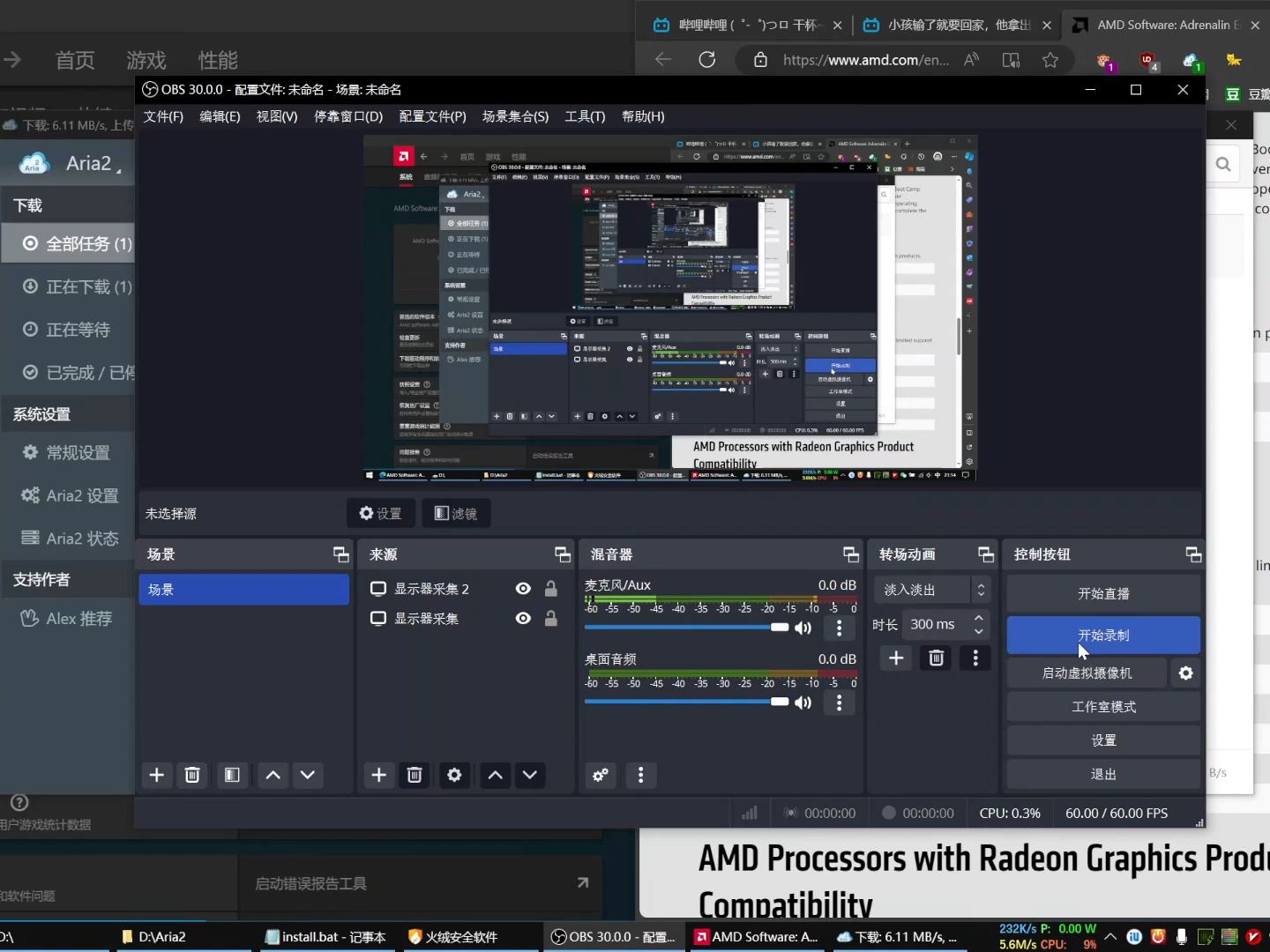Open the 工具(T) menu

point(585,116)
